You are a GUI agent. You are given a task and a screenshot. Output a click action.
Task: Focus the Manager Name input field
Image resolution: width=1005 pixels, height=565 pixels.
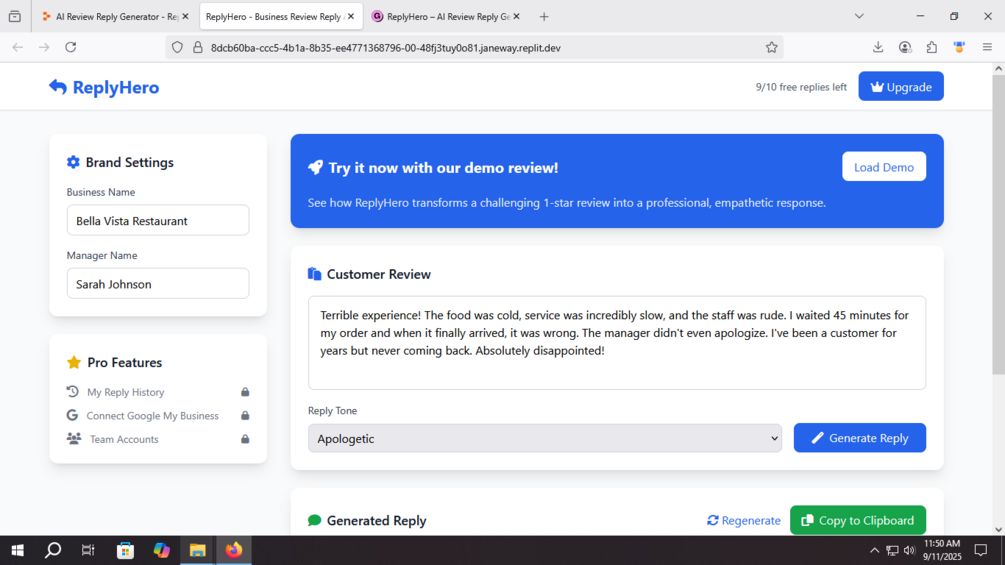(158, 284)
